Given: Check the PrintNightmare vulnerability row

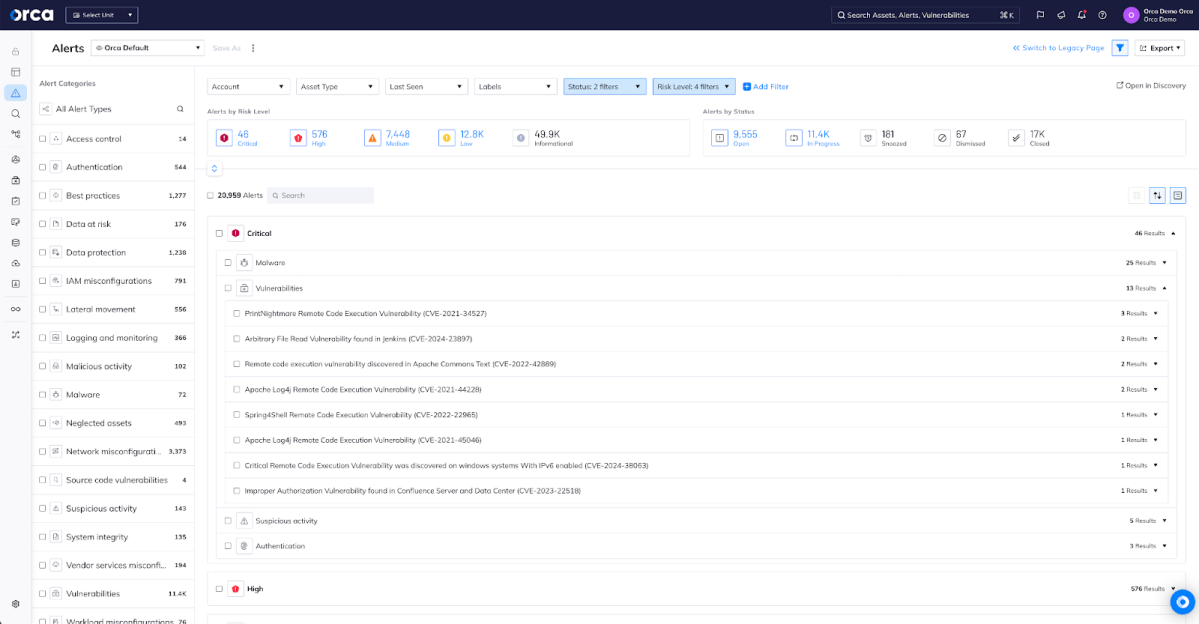Looking at the screenshot, I should click(236, 314).
